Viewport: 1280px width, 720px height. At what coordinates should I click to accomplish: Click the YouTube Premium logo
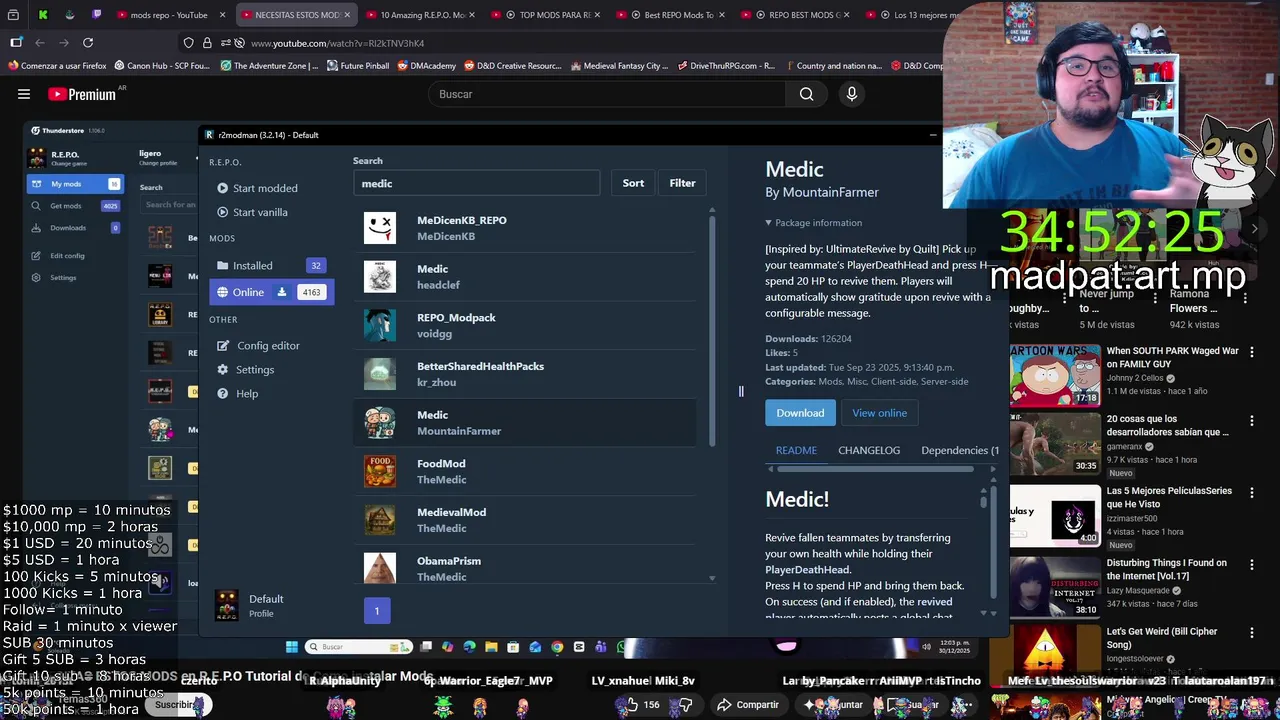coord(82,94)
